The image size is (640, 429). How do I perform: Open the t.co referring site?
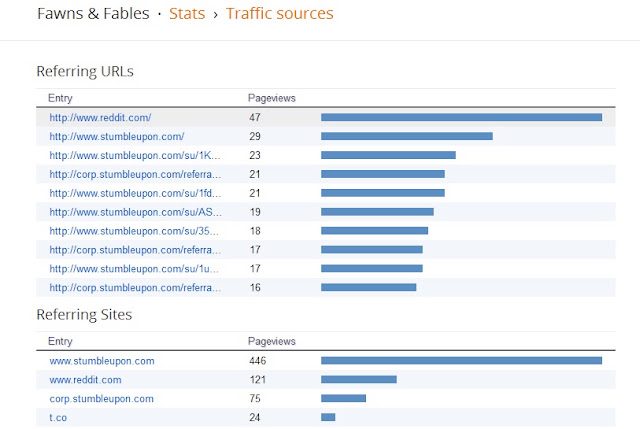click(58, 418)
